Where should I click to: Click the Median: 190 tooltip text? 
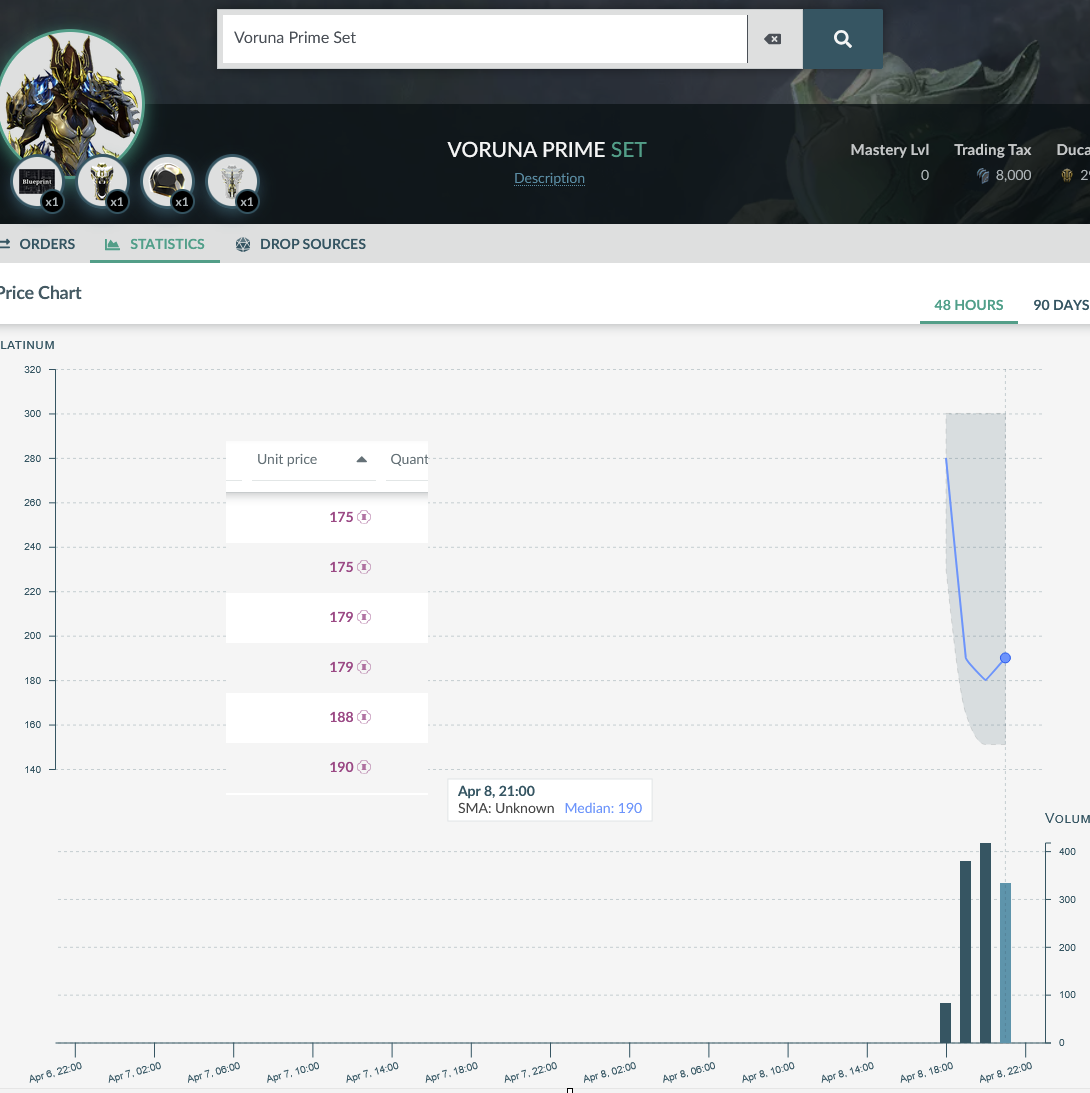tap(603, 808)
